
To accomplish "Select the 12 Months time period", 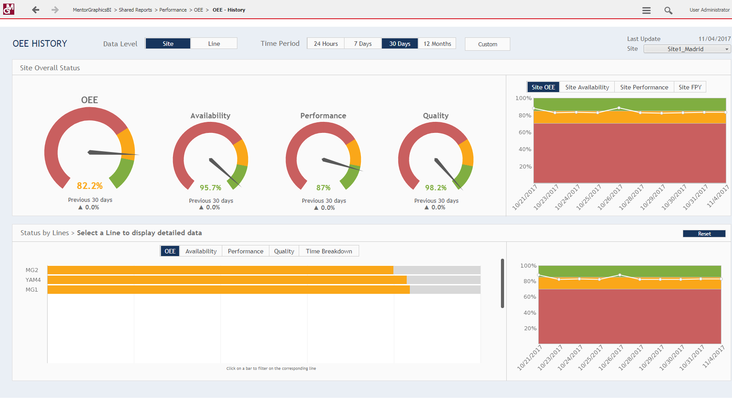I will click(x=437, y=44).
